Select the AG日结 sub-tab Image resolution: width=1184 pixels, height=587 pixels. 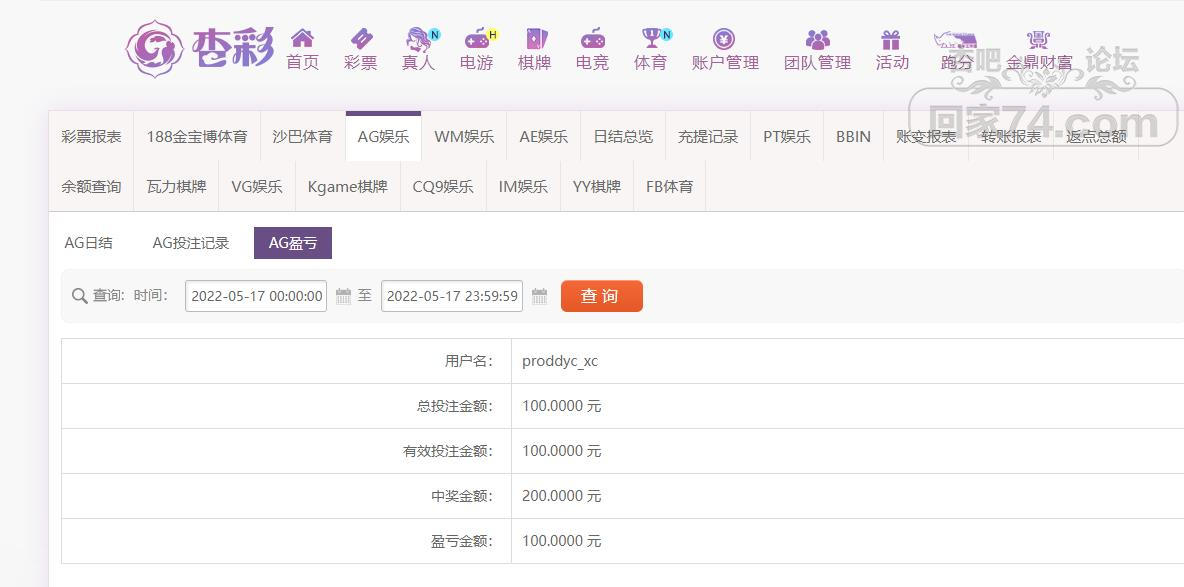88,243
